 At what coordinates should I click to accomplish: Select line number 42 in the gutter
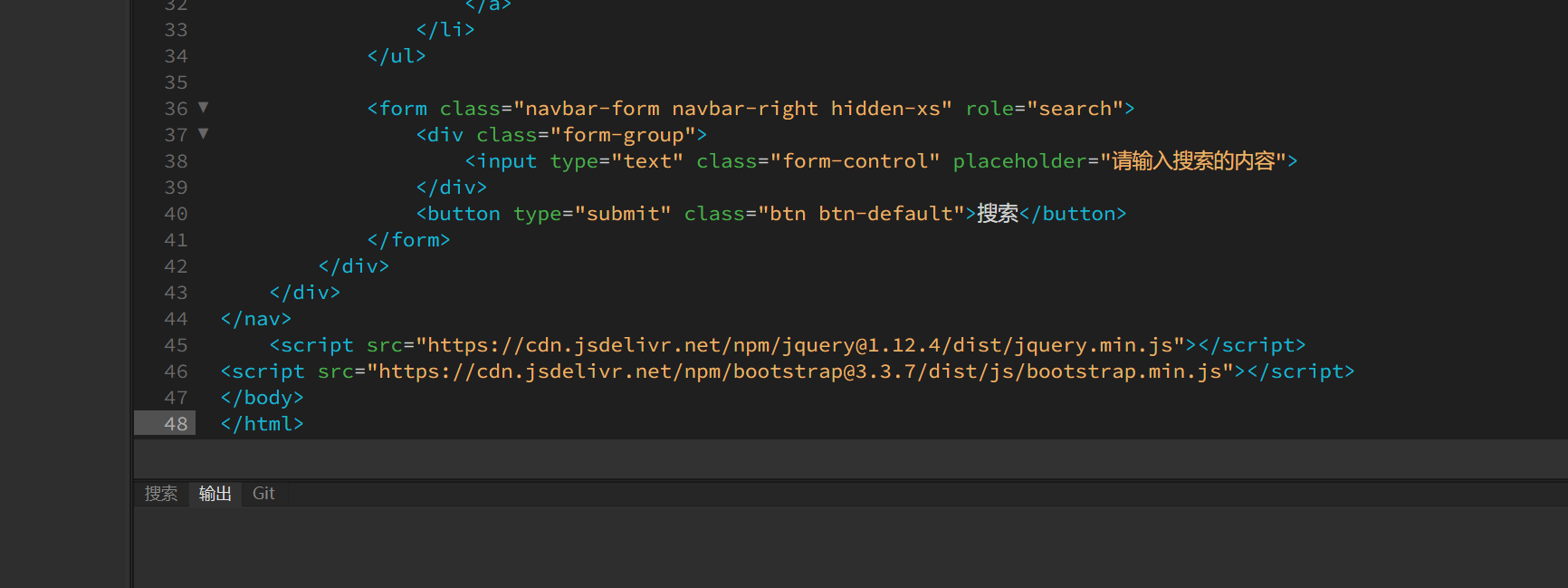176,266
